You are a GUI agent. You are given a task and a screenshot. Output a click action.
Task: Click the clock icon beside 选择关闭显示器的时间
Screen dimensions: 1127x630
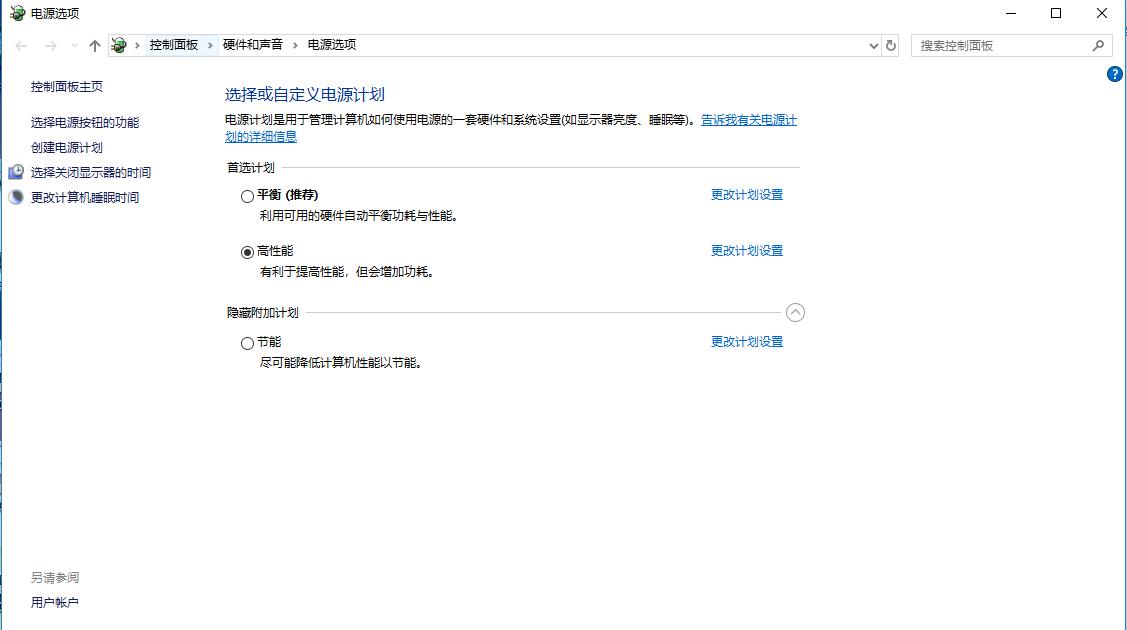[16, 171]
